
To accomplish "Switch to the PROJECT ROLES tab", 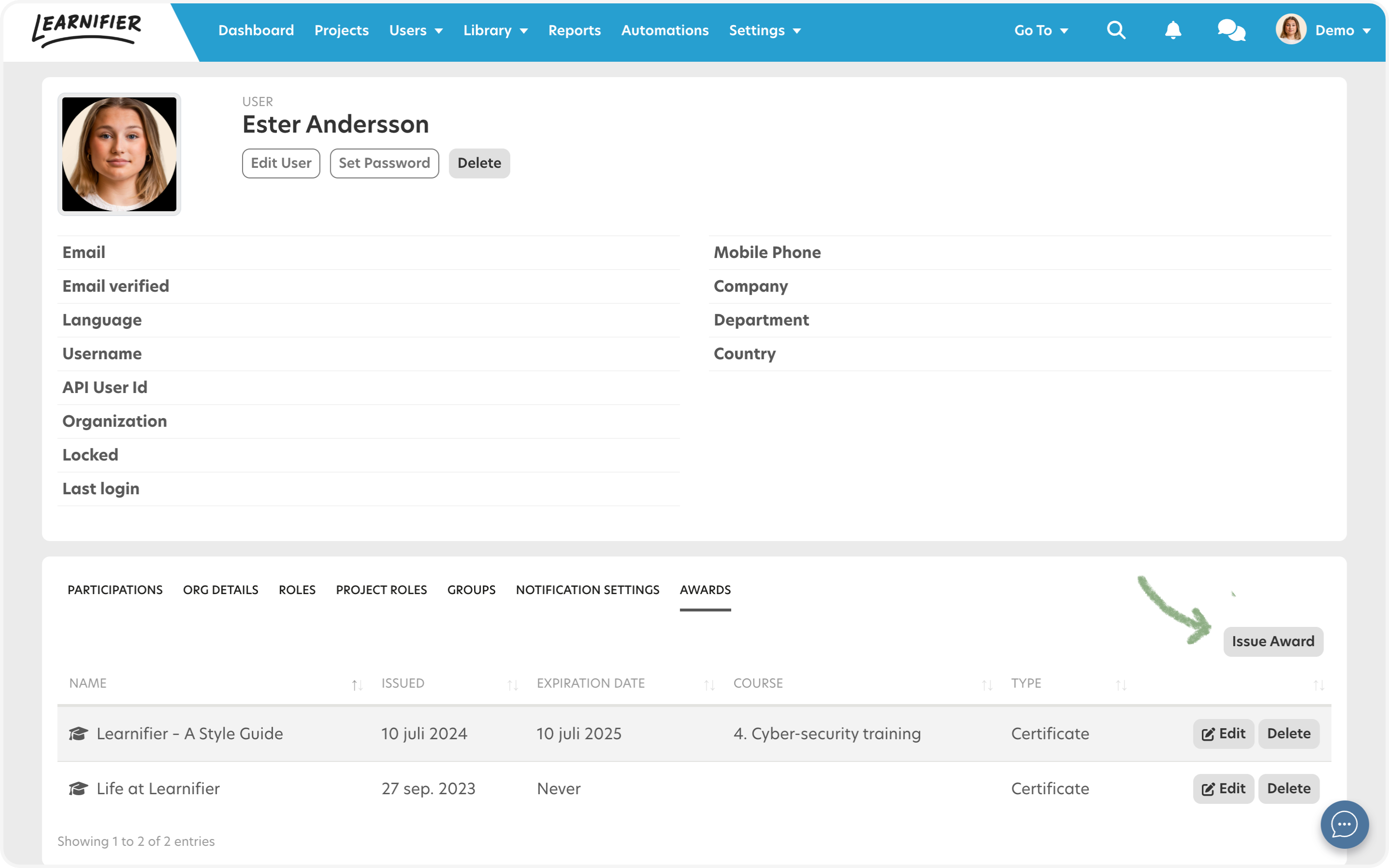I will pyautogui.click(x=381, y=590).
